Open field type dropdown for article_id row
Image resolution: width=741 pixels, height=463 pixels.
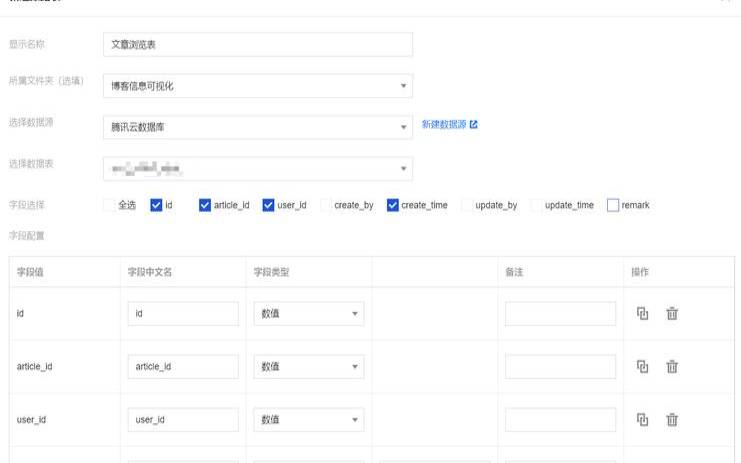[309, 367]
